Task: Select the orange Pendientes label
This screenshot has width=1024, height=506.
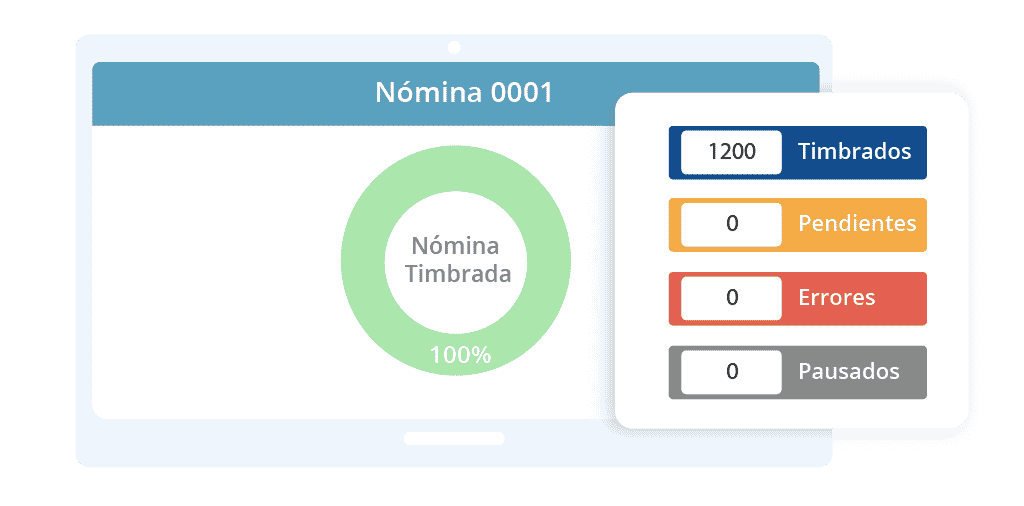Action: 857,224
